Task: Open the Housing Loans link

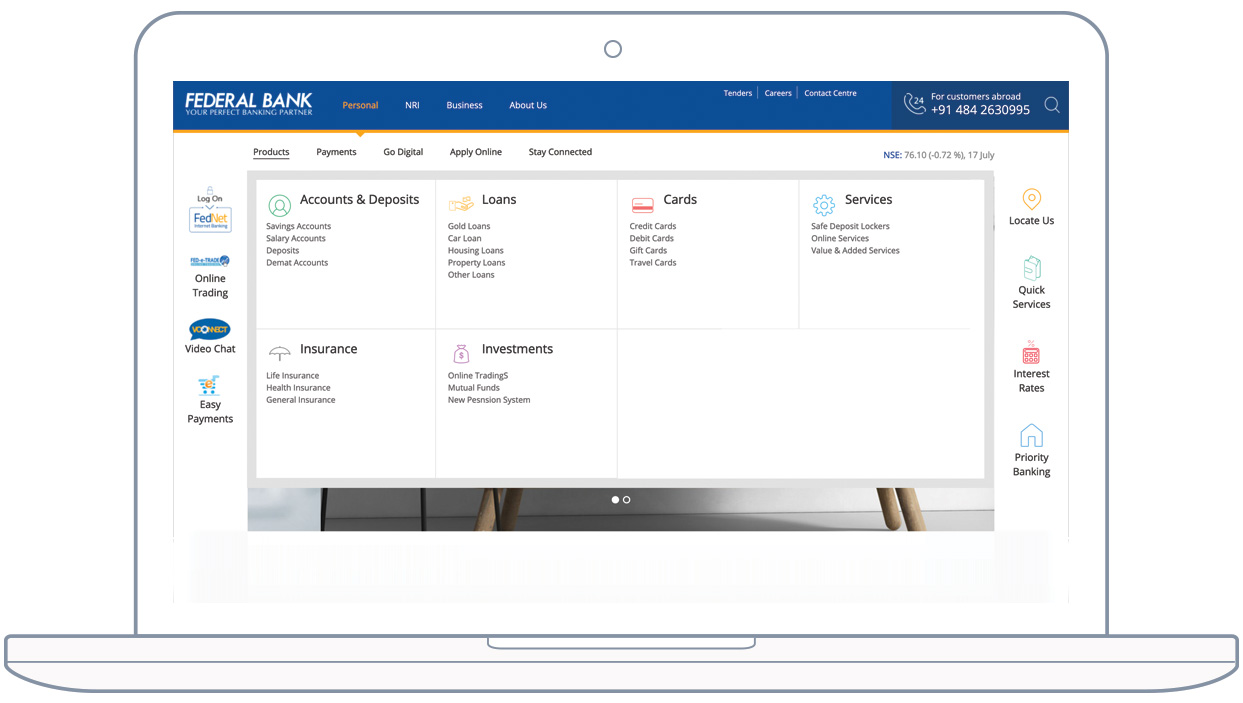Action: (x=475, y=251)
